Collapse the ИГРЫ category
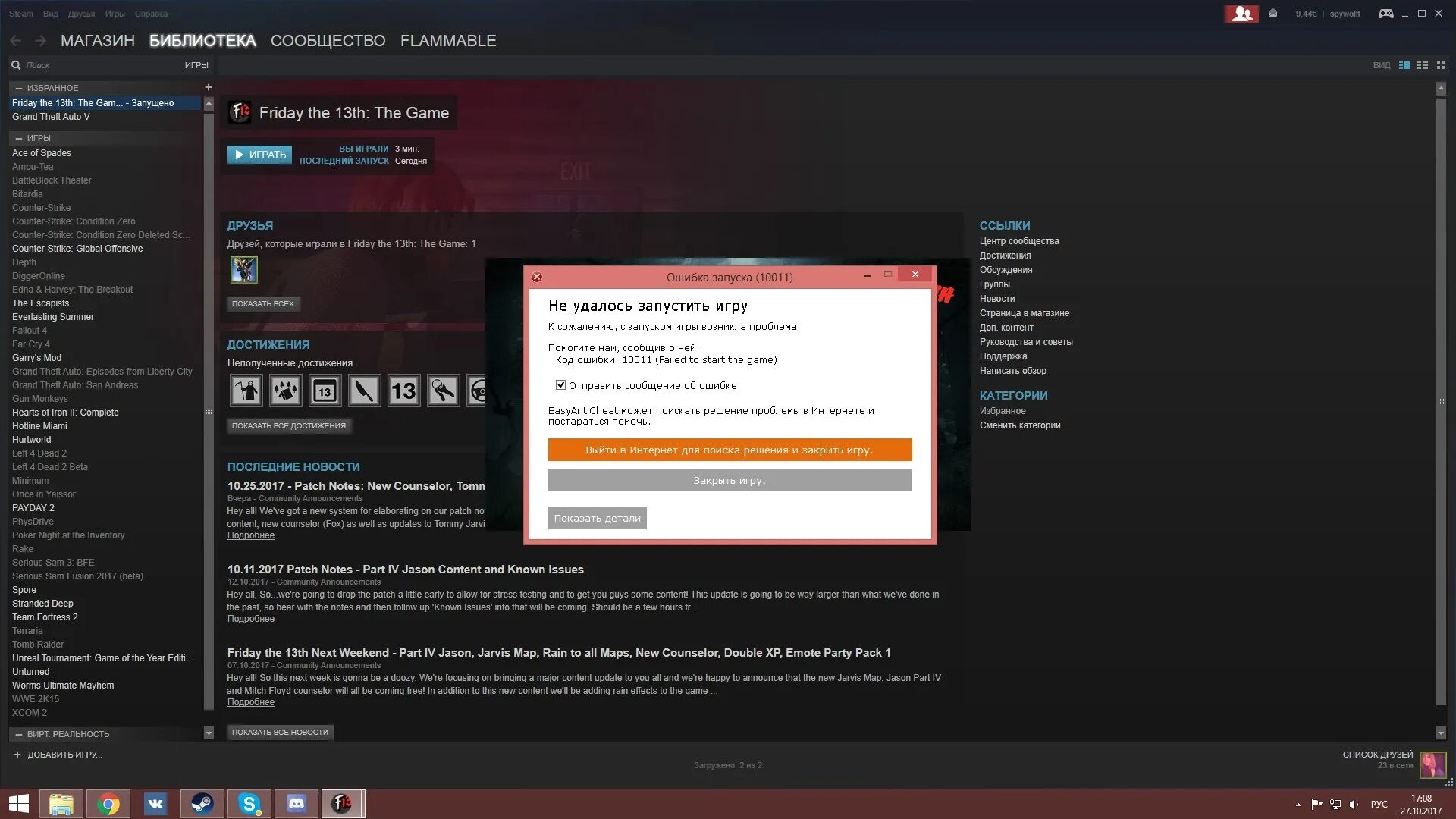 [x=19, y=138]
